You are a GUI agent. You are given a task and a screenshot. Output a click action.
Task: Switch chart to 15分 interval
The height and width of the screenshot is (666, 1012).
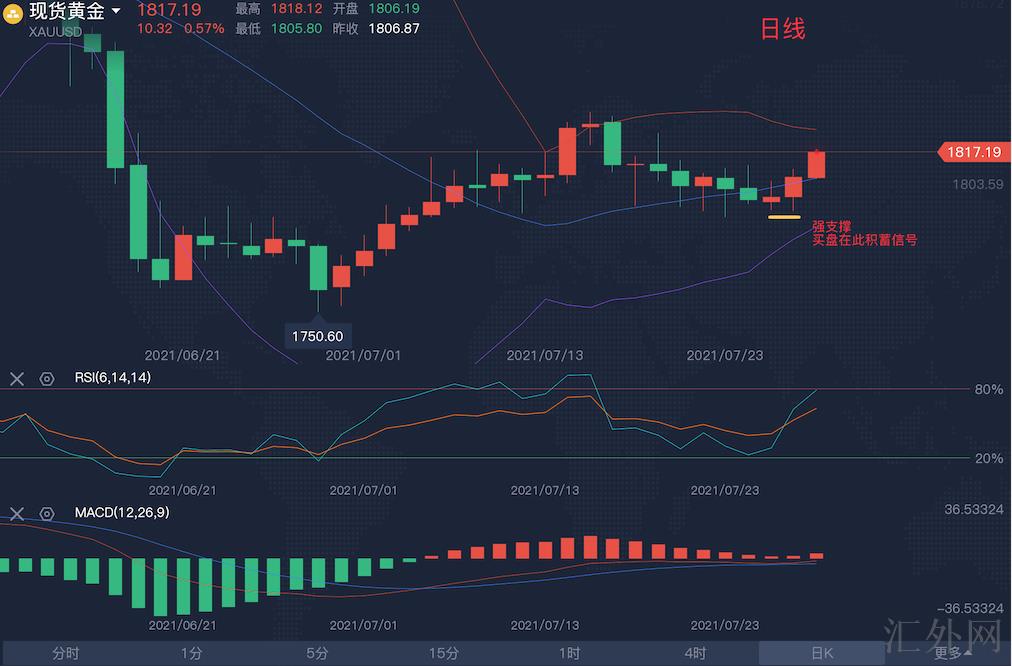pos(443,653)
